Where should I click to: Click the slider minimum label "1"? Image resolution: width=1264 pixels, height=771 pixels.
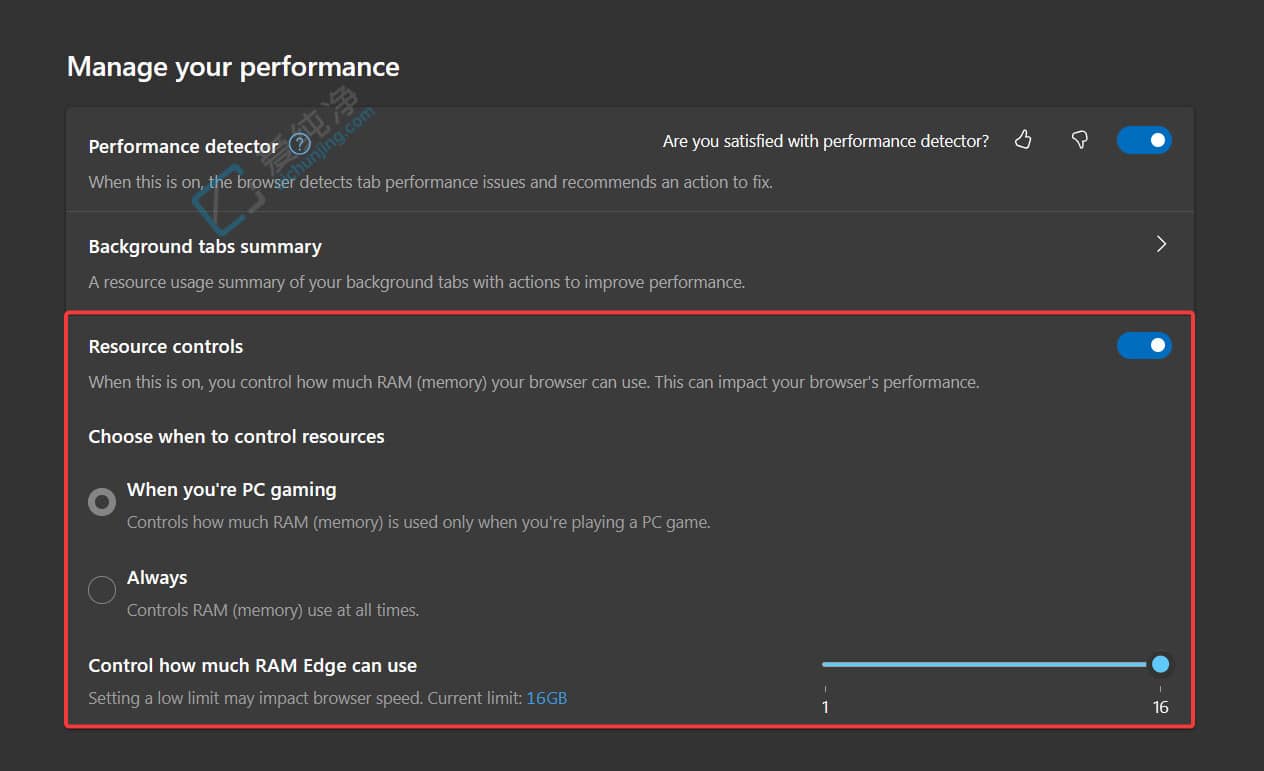(x=825, y=707)
